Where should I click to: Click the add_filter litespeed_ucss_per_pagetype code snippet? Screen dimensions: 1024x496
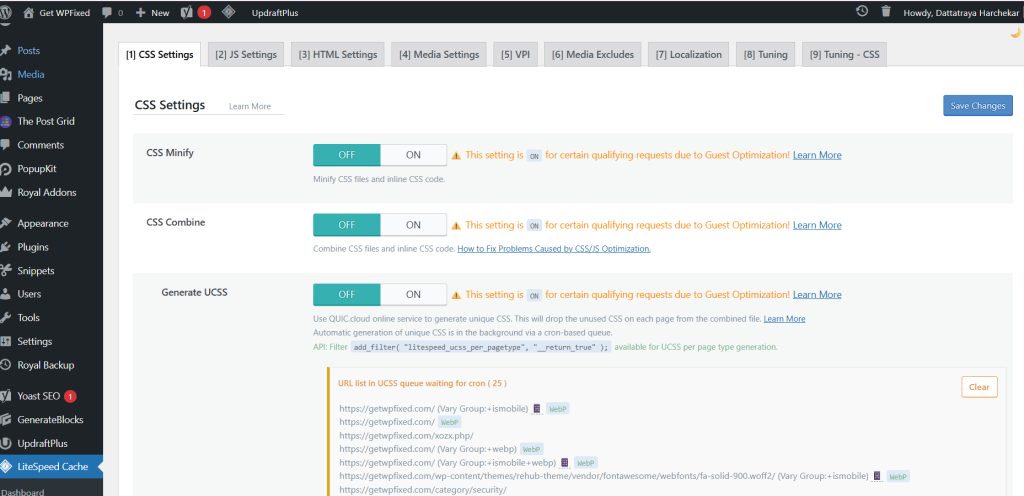coord(481,347)
